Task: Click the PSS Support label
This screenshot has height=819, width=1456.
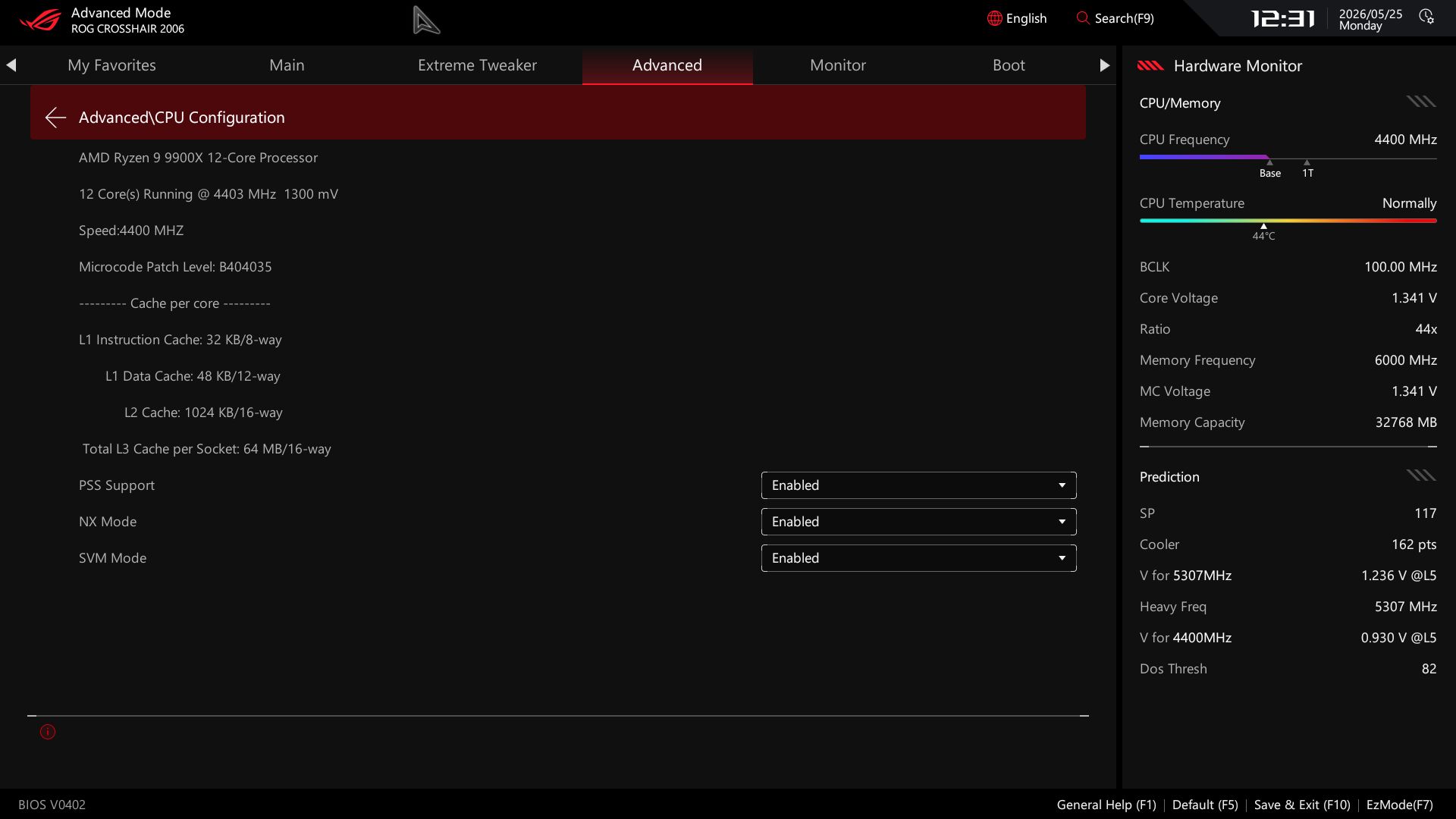Action: pos(117,485)
